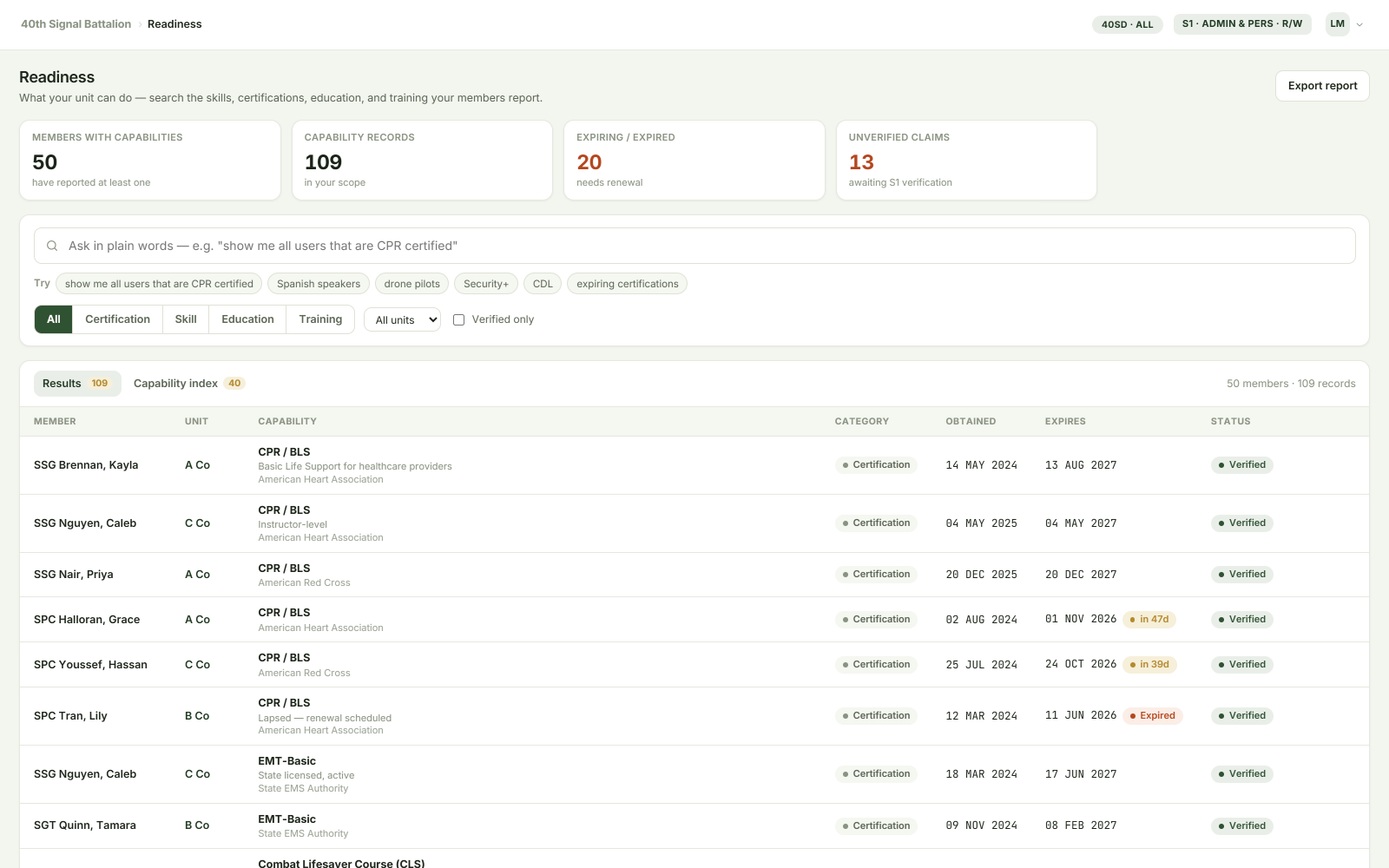Screen dimensions: 1389x868
Task: Select the Training filter tab
Action: 320,319
